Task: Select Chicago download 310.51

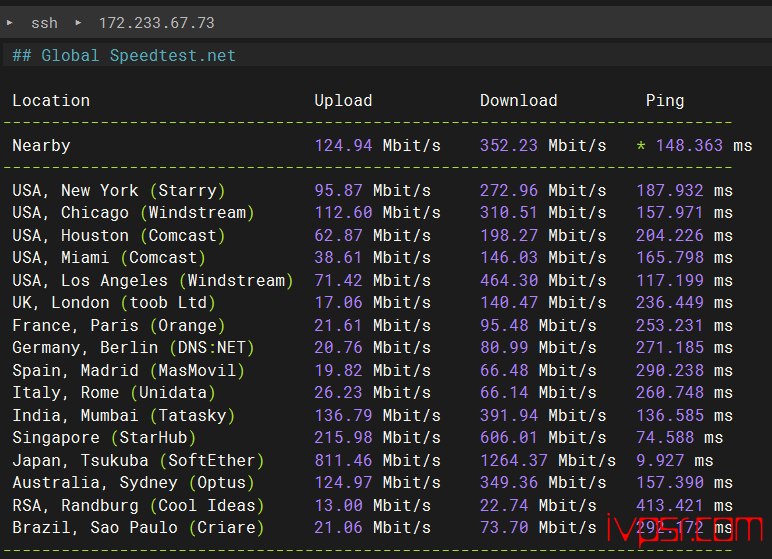Action: coord(509,213)
